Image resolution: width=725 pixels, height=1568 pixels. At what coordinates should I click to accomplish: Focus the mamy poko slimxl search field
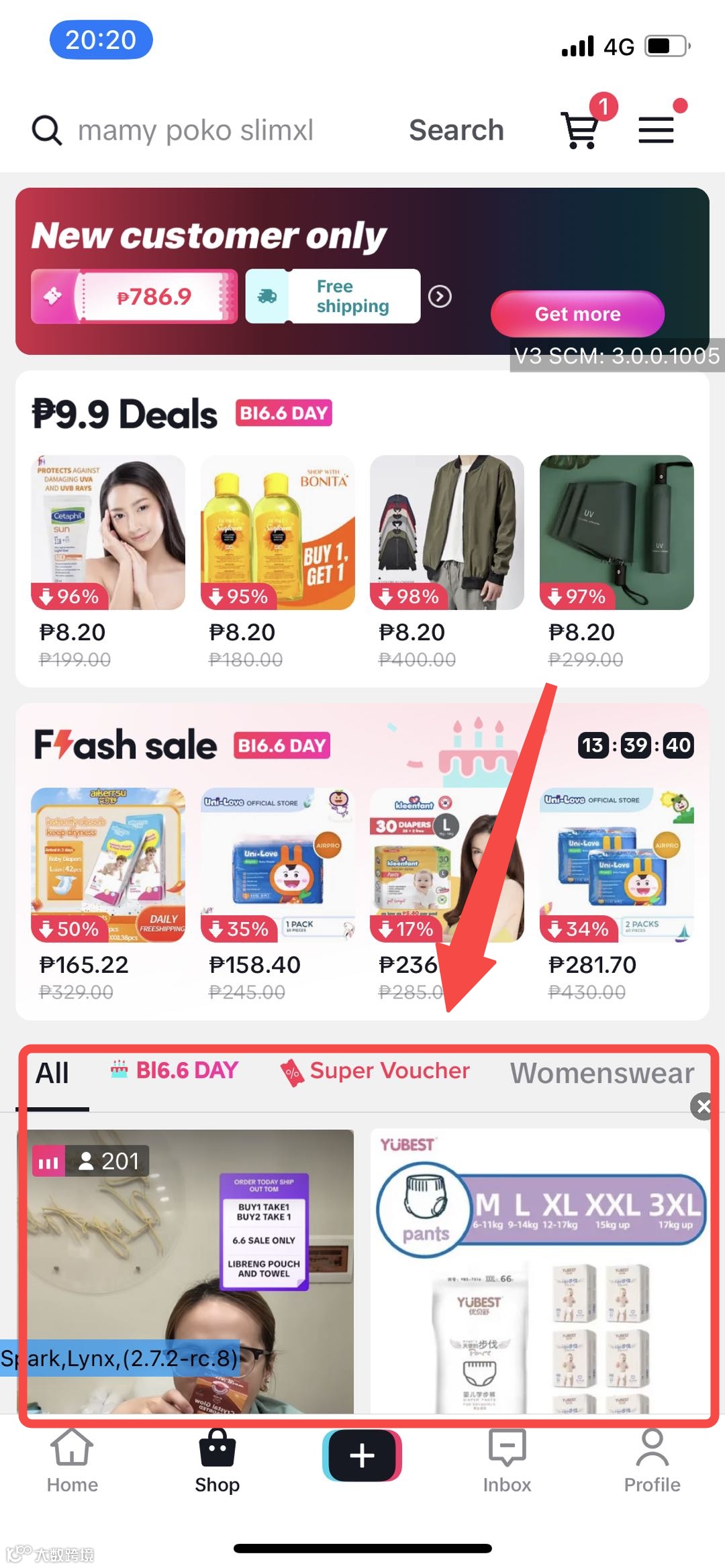pyautogui.click(x=196, y=130)
